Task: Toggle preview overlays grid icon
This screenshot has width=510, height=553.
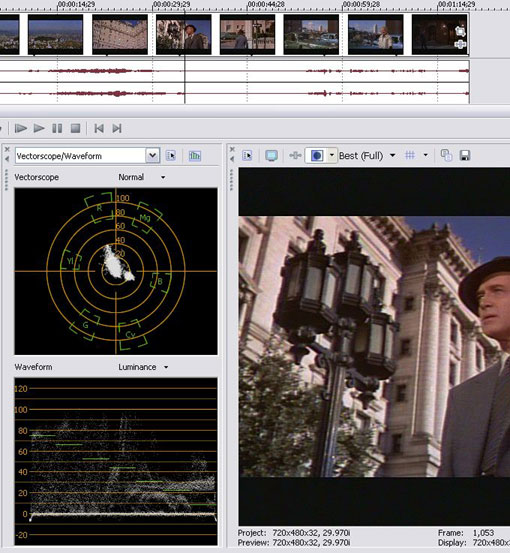Action: [x=409, y=155]
